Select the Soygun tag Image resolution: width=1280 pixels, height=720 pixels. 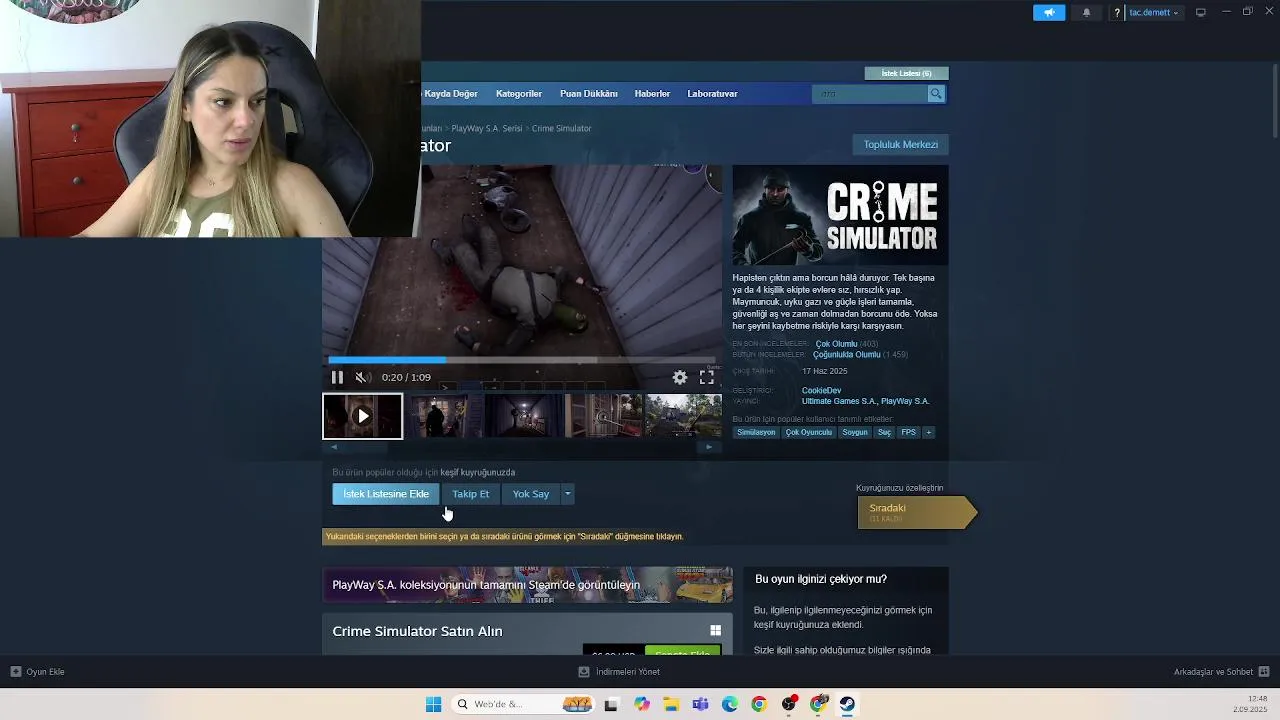pos(855,433)
